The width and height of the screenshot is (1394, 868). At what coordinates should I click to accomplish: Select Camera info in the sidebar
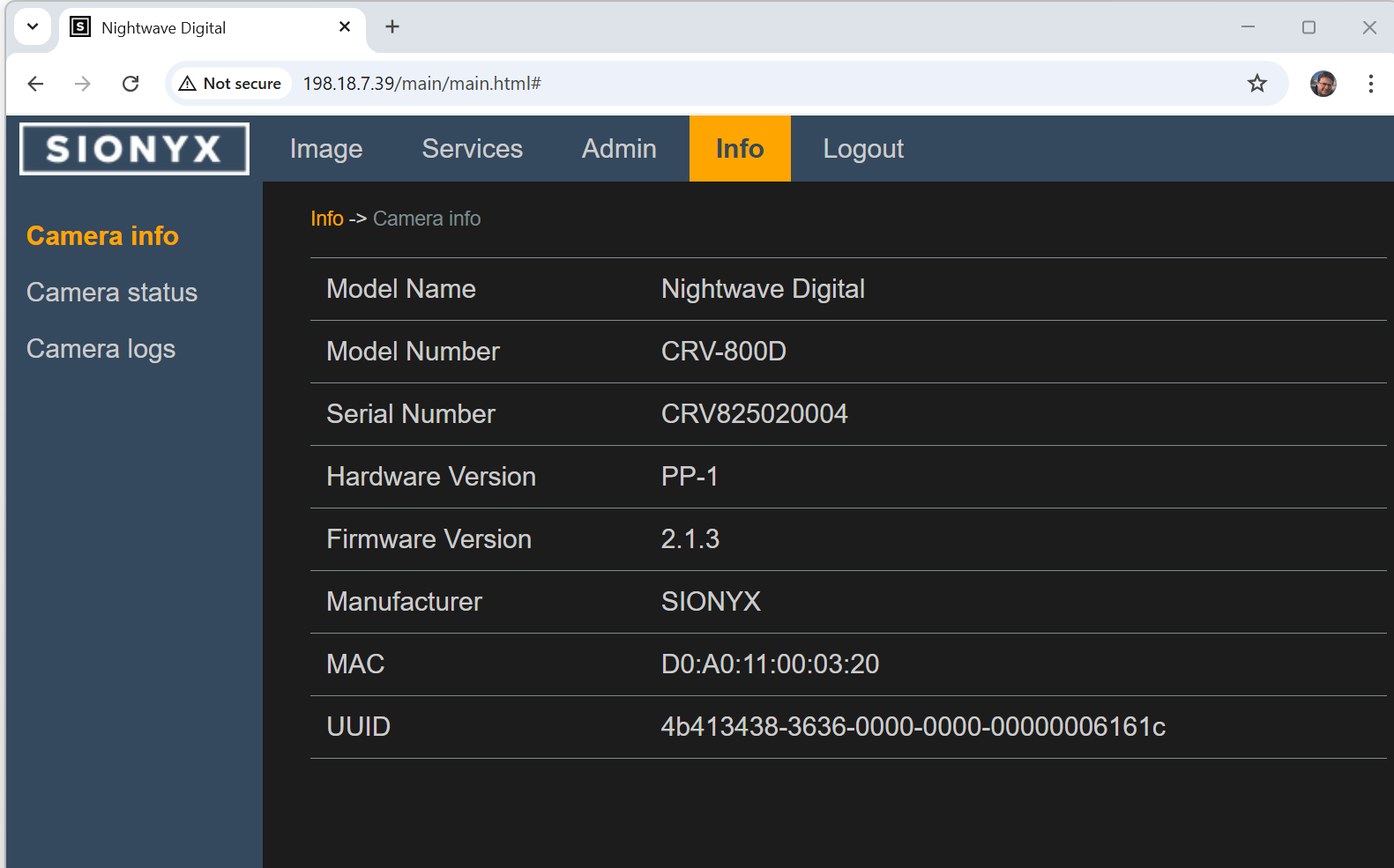pyautogui.click(x=102, y=236)
